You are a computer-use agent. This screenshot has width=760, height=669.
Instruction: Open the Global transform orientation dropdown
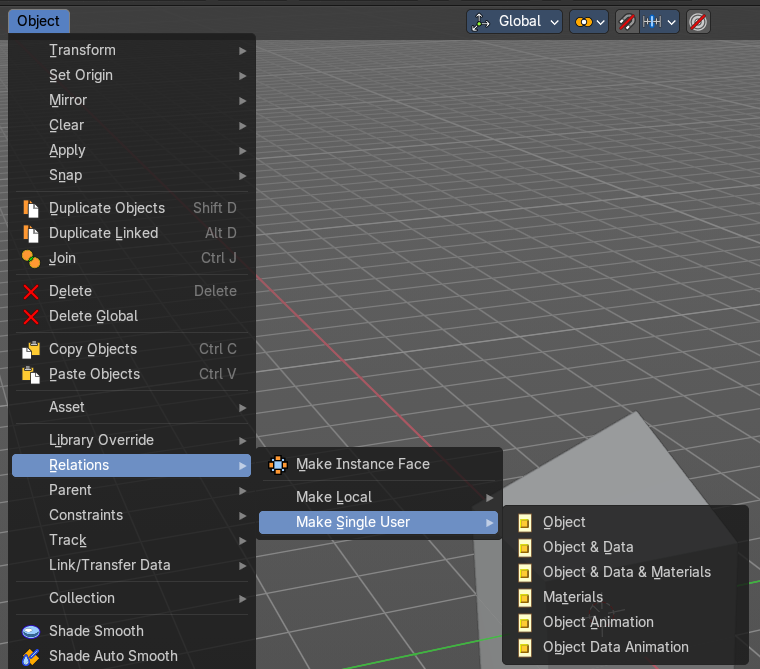(x=514, y=22)
